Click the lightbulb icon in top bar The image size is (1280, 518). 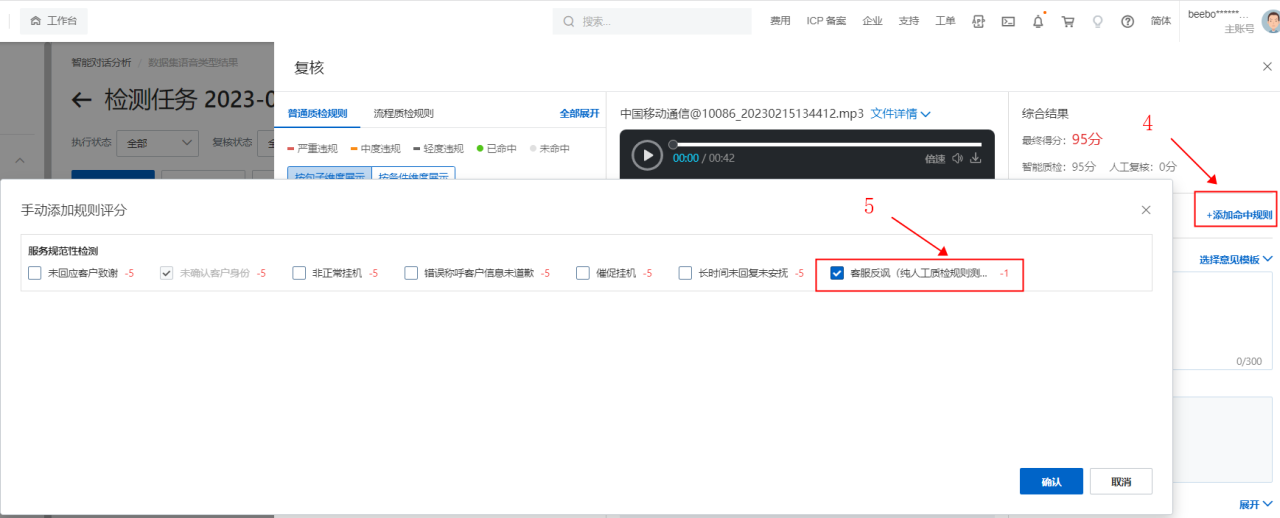[1097, 21]
